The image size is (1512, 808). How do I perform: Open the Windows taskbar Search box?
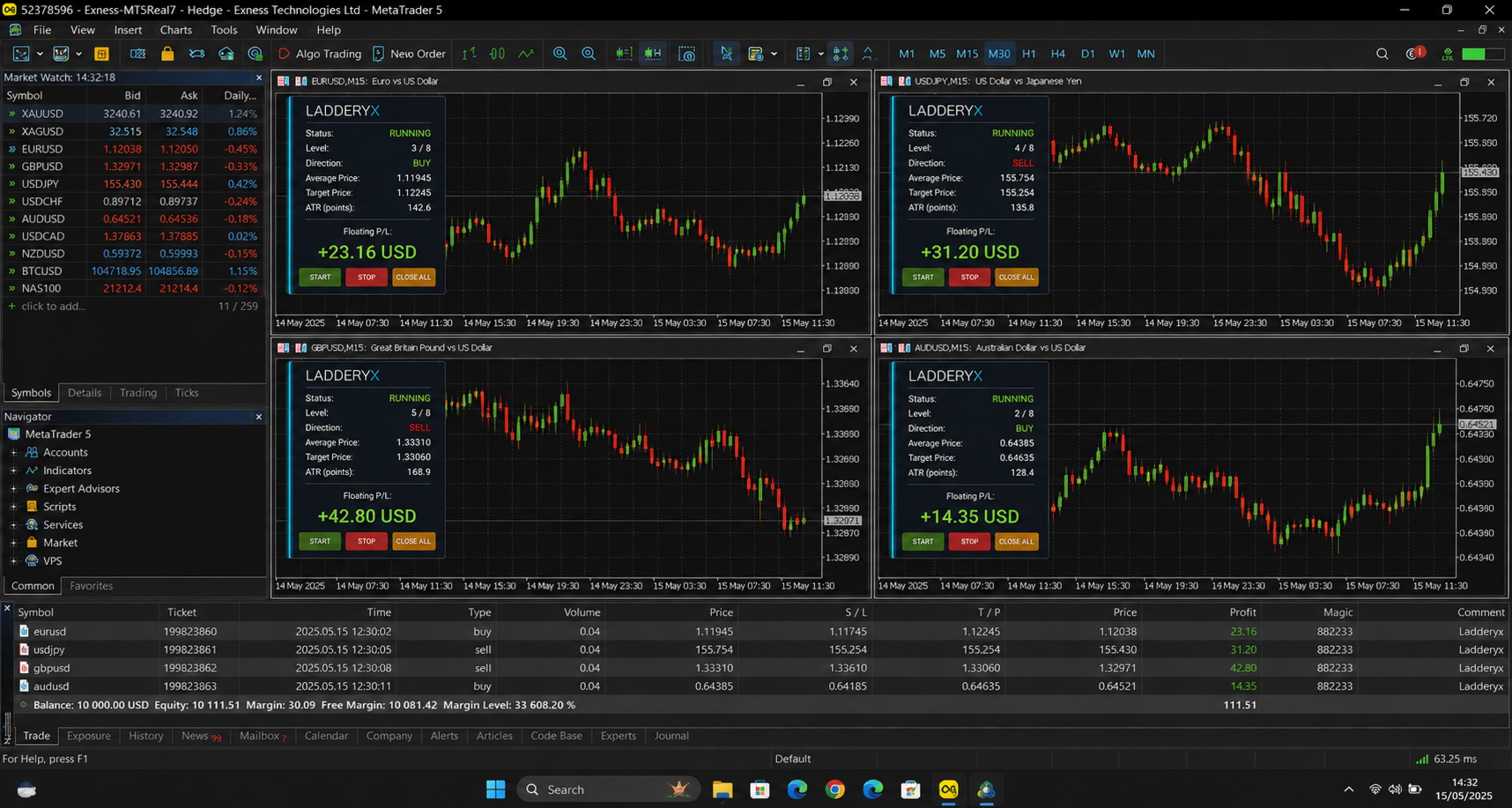(x=609, y=789)
